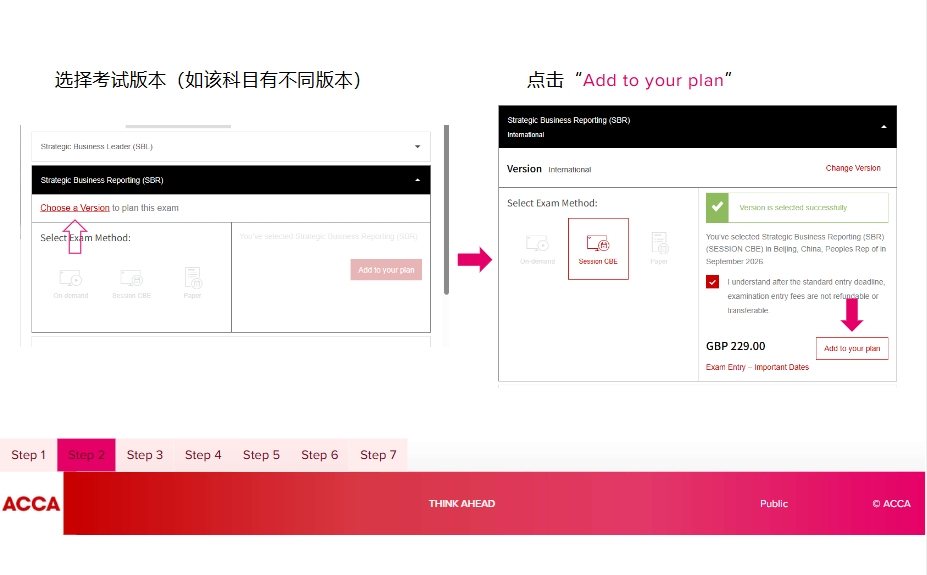This screenshot has width=927, height=575.
Task: Collapse the SBR International header in right panel
Action: pyautogui.click(x=698, y=126)
